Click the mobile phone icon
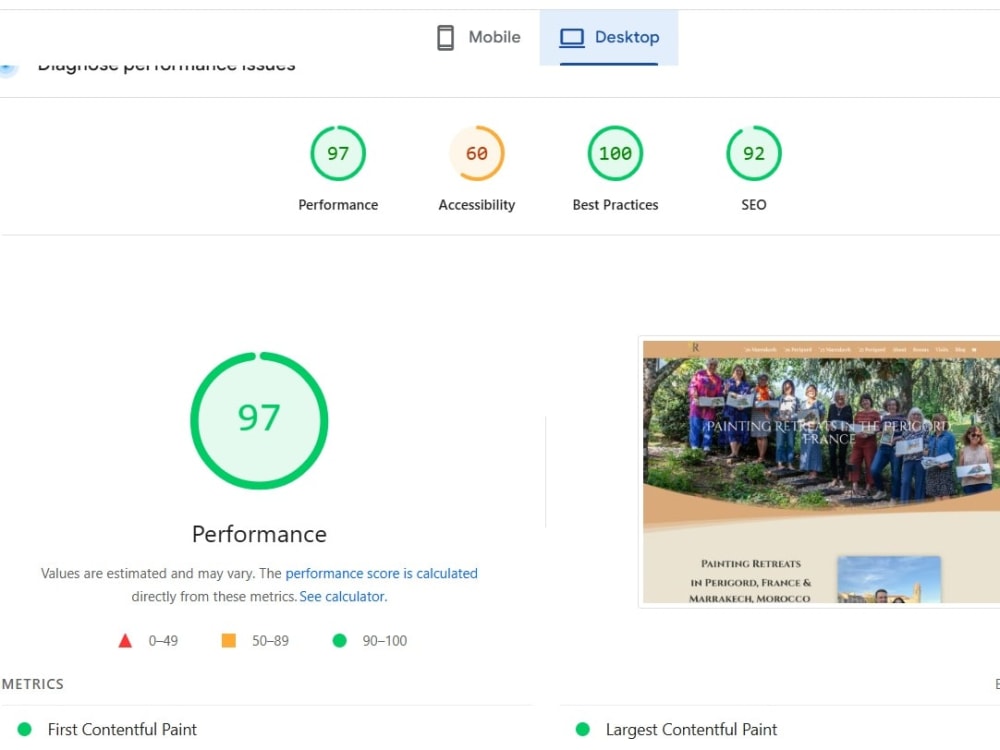Image resolution: width=1000 pixels, height=750 pixels. point(445,38)
